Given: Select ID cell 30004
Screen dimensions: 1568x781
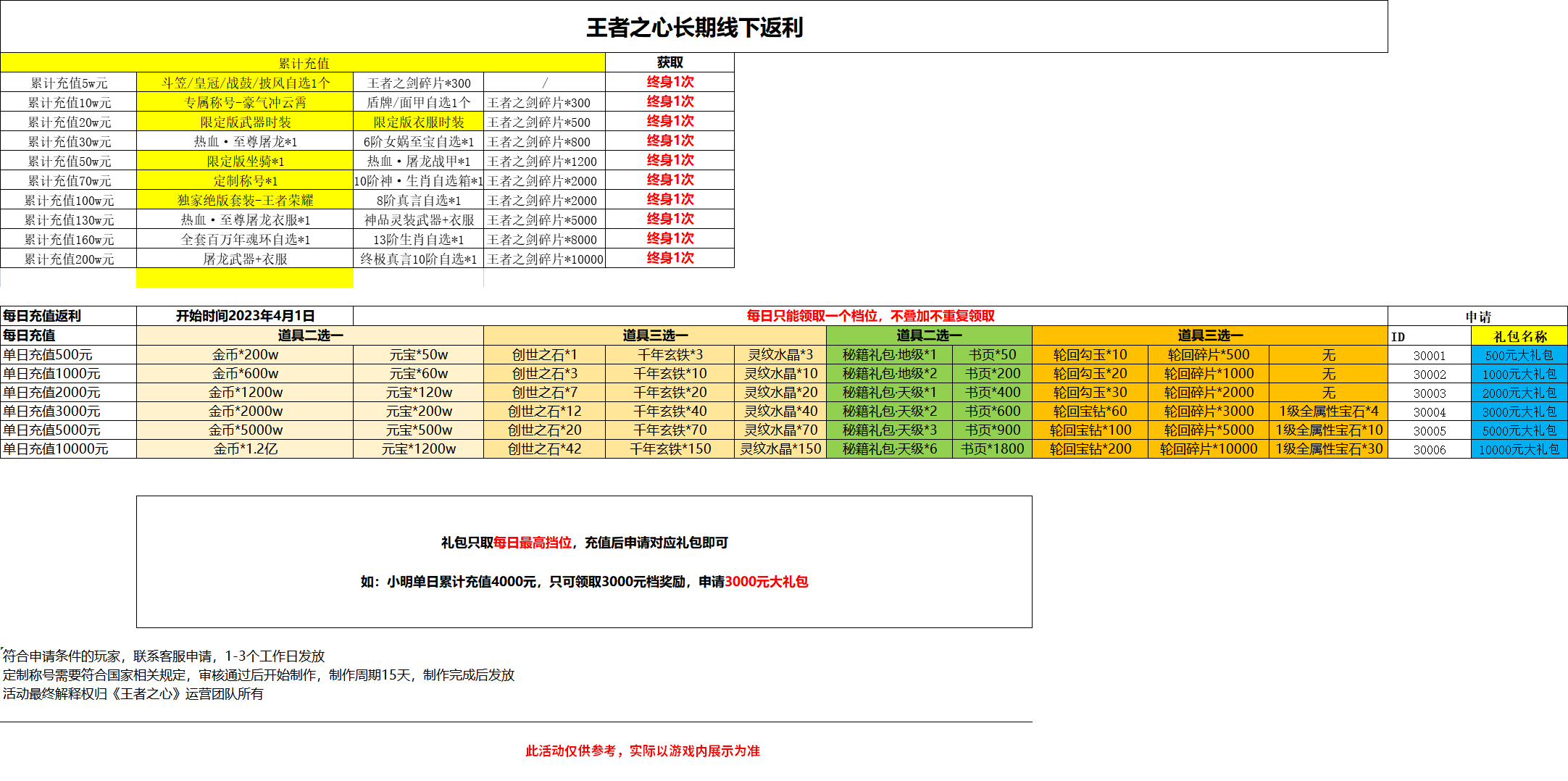Looking at the screenshot, I should [1430, 412].
